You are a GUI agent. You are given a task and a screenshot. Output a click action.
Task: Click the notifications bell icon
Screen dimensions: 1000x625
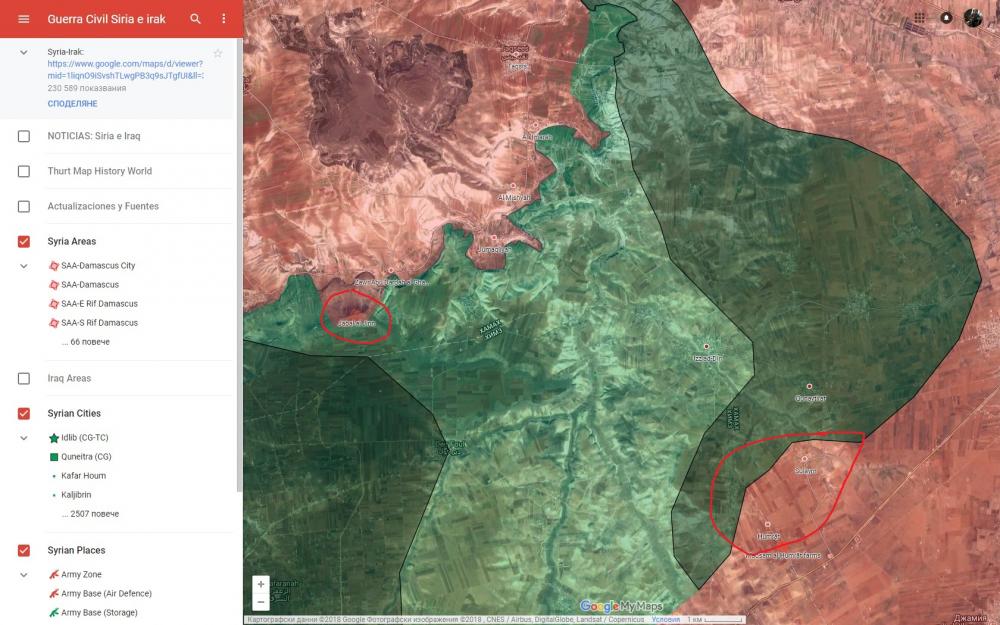[946, 18]
